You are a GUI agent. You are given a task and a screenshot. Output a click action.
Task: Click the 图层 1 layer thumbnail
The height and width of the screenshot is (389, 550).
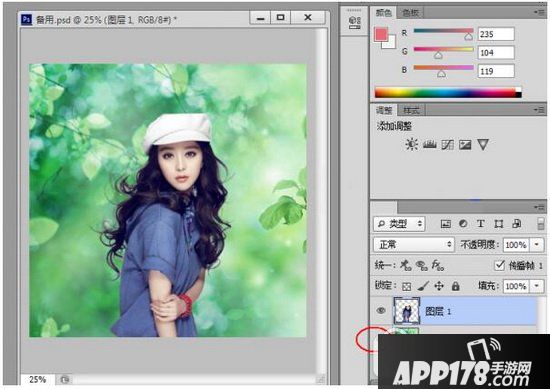tap(407, 311)
